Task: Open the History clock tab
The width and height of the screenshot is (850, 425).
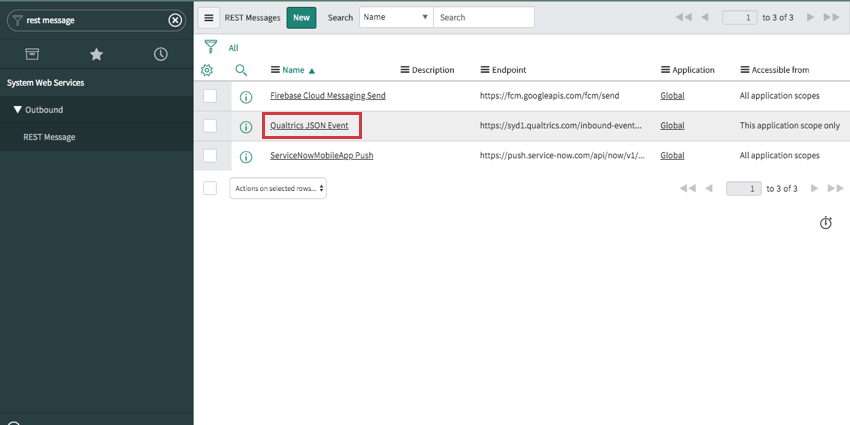Action: coord(160,54)
